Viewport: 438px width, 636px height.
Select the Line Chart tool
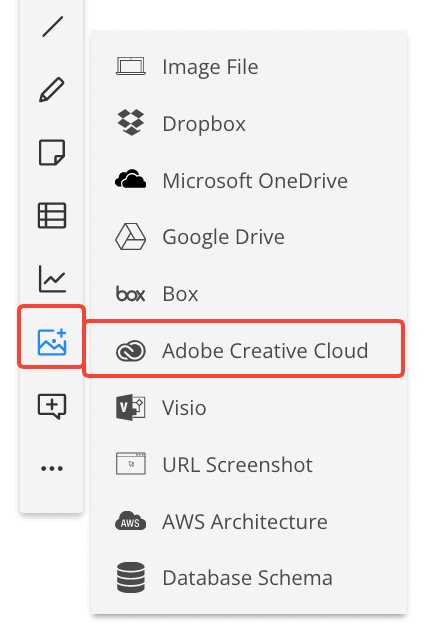[52, 279]
